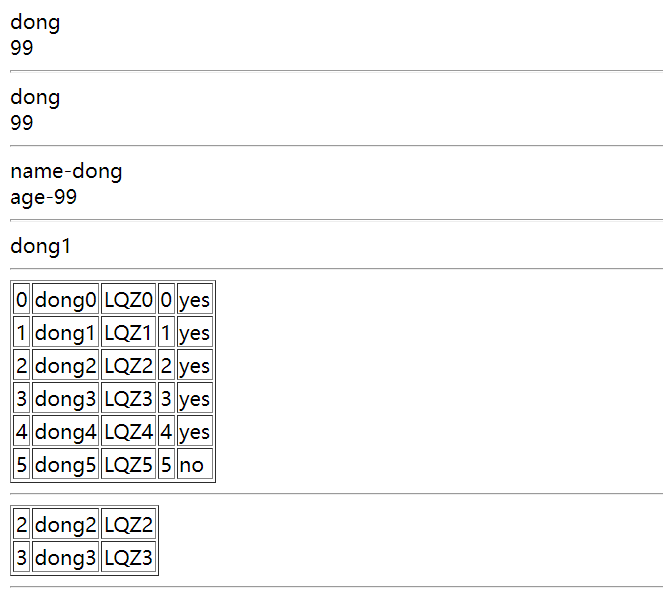Click 'LQZ5' cell in the last row

(x=129, y=464)
